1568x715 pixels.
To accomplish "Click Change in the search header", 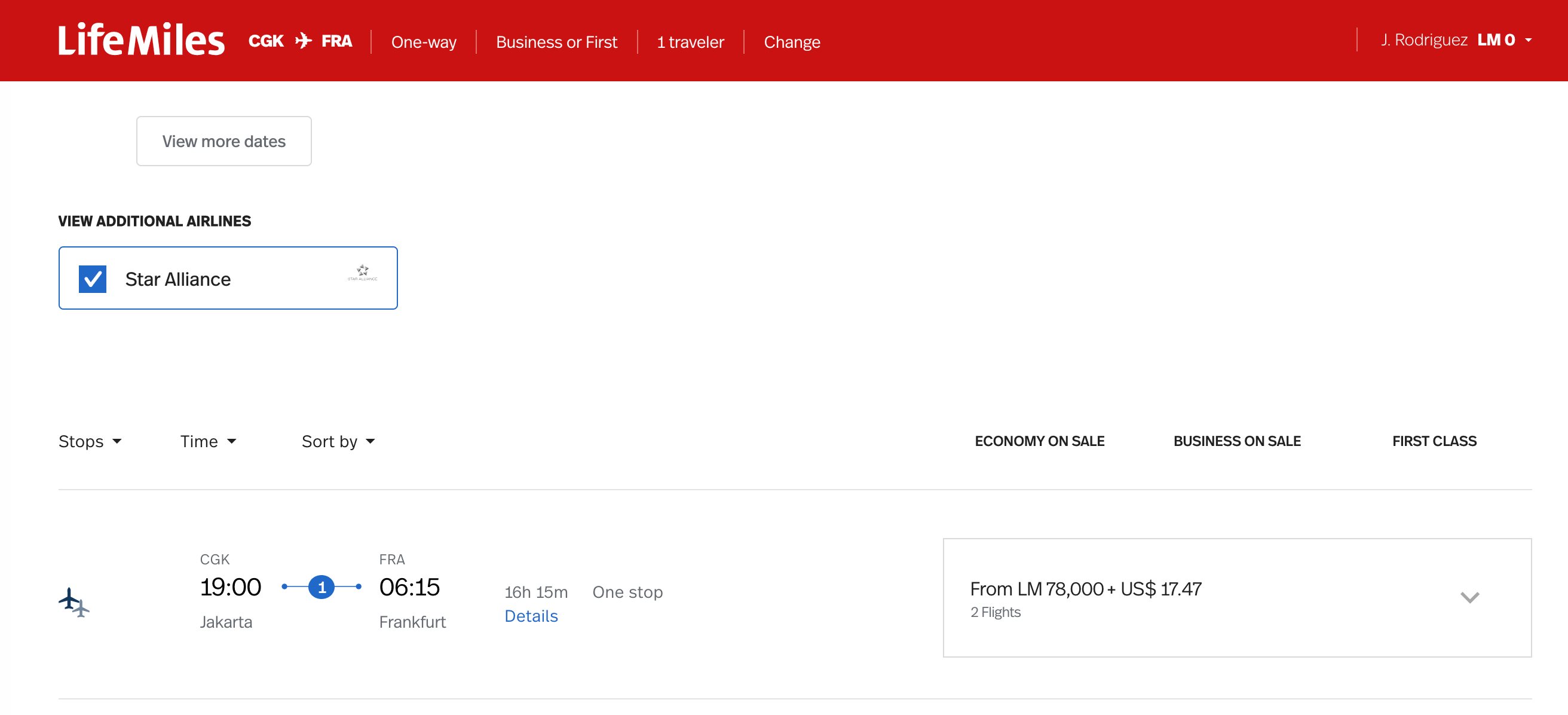I will [791, 42].
